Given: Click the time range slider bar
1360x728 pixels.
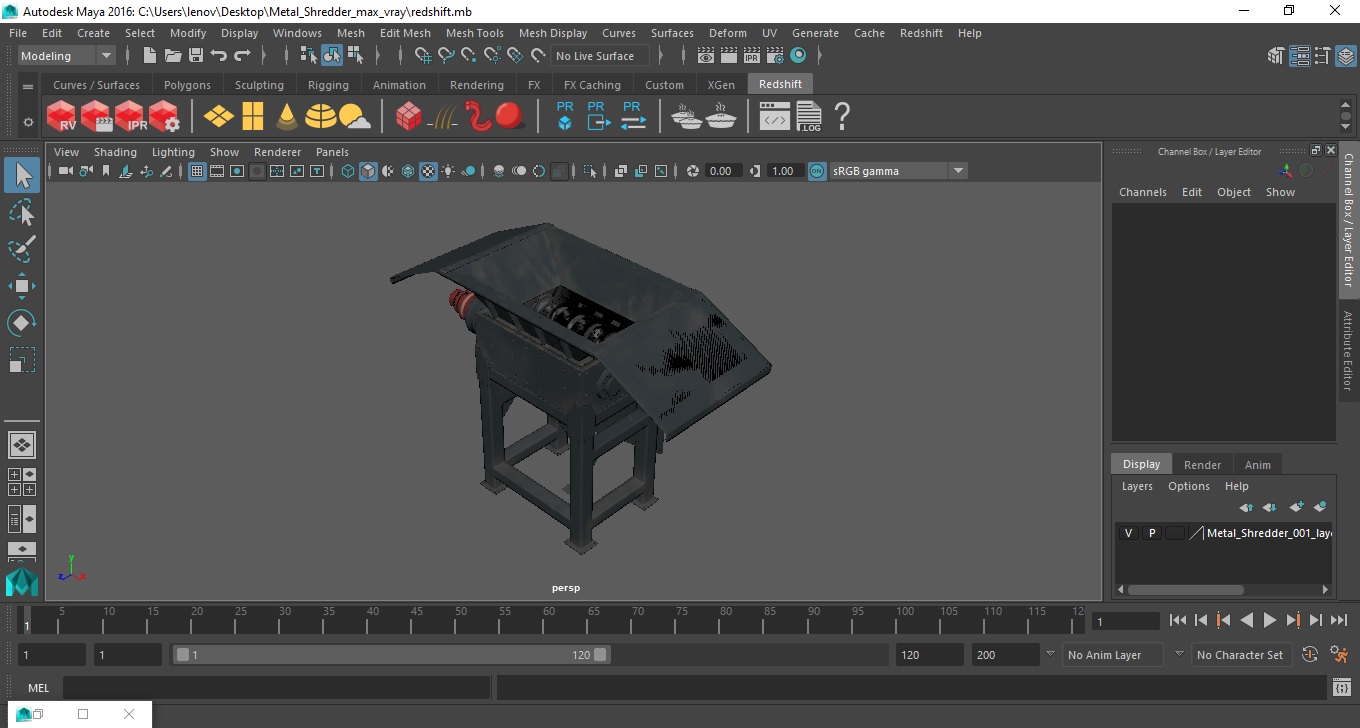Looking at the screenshot, I should tap(392, 655).
